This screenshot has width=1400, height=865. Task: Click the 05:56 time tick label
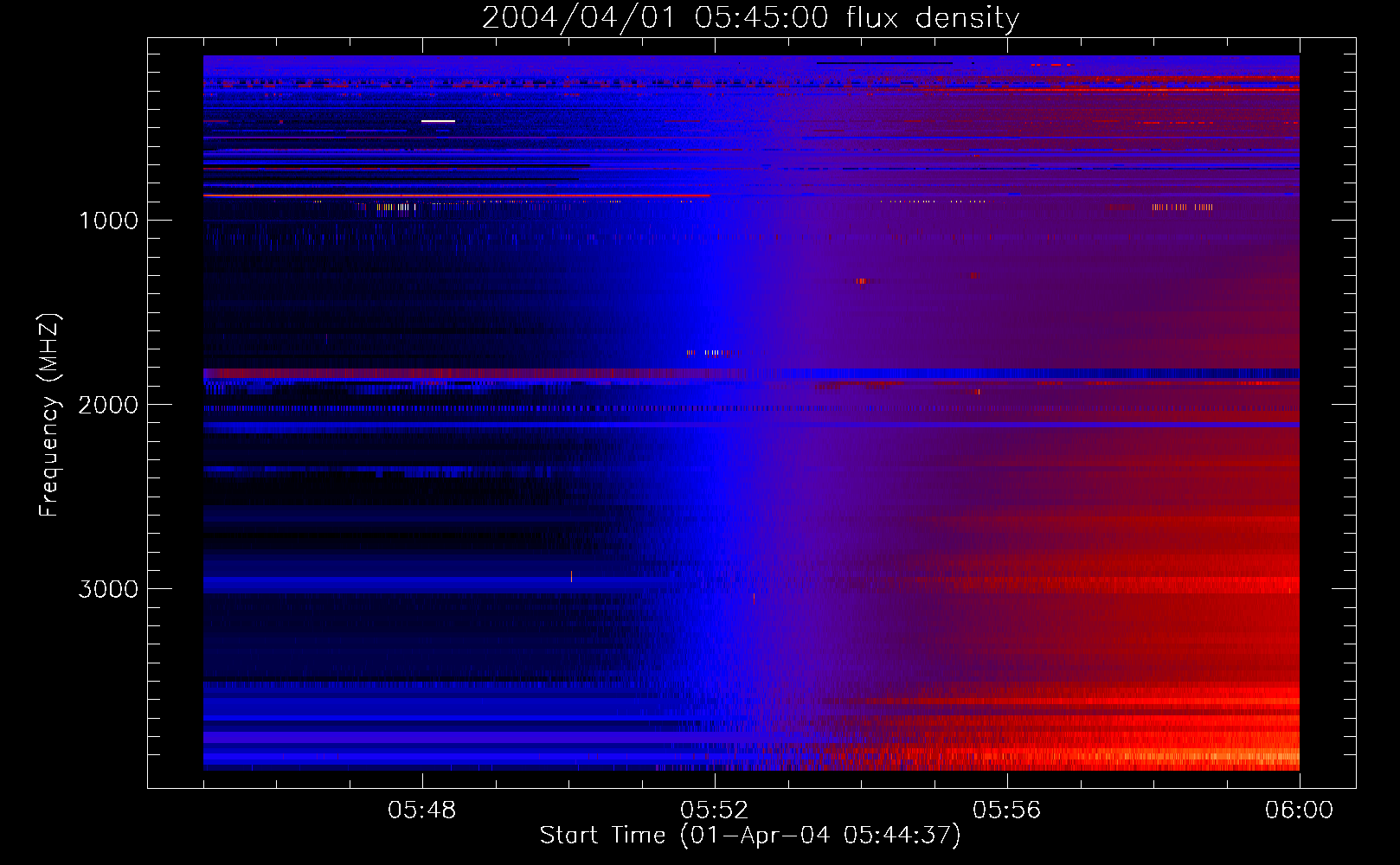pos(1007,811)
